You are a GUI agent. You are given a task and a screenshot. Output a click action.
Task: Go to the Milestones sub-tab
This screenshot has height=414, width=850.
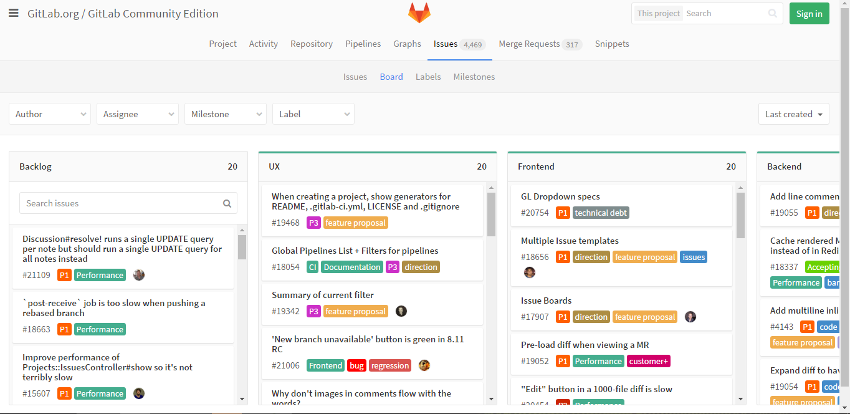474,77
